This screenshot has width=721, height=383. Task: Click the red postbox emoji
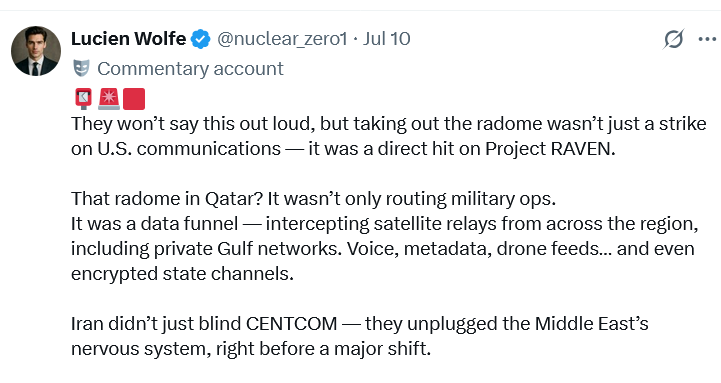pos(83,99)
